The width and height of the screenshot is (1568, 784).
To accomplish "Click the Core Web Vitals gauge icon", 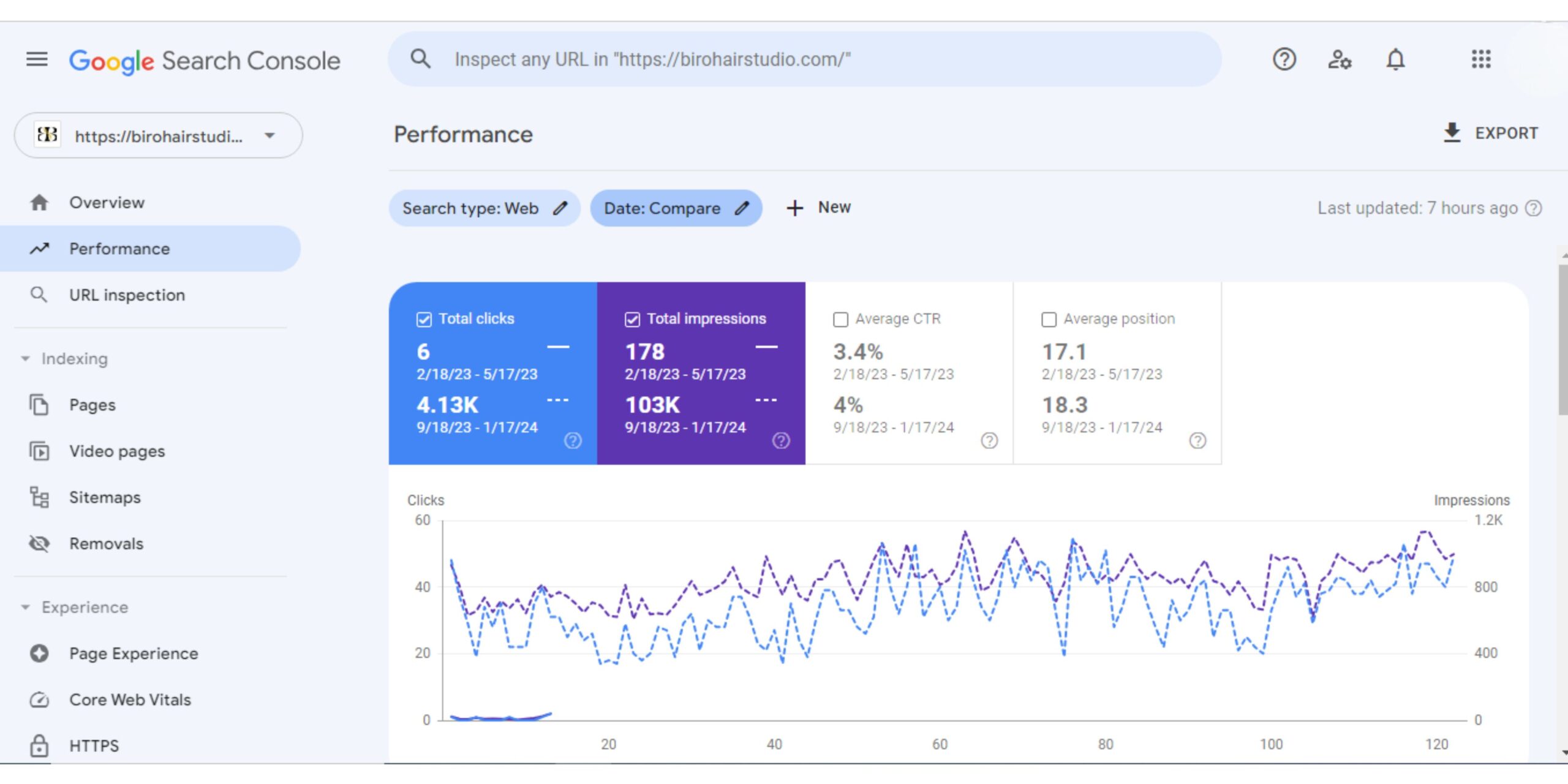I will tap(39, 699).
